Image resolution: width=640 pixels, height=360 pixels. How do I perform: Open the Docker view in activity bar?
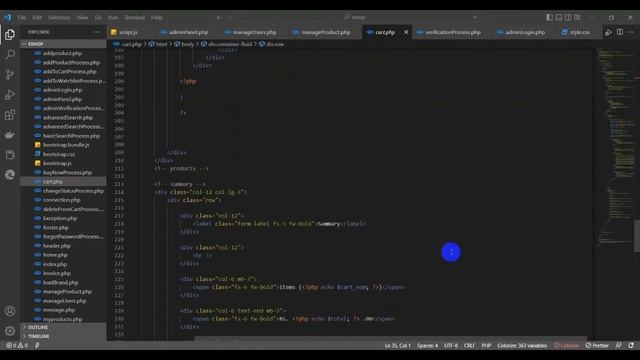click(x=10, y=135)
